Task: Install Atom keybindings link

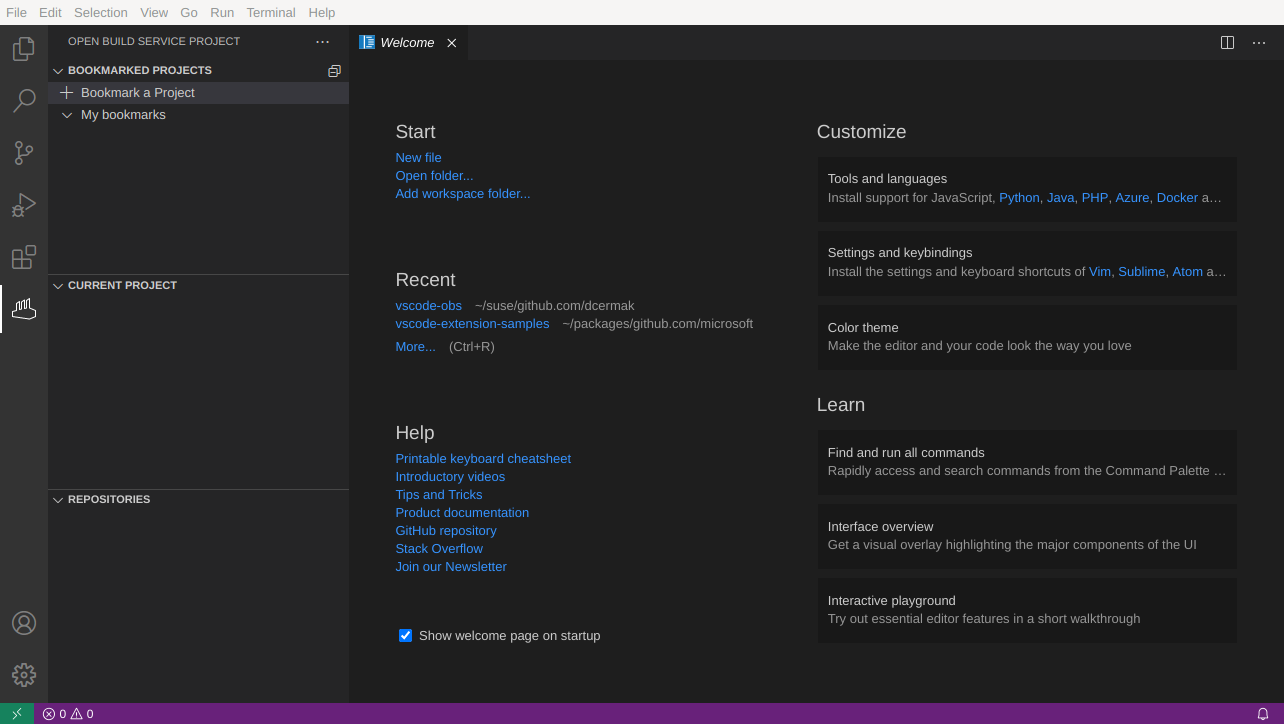Action: 1187,272
